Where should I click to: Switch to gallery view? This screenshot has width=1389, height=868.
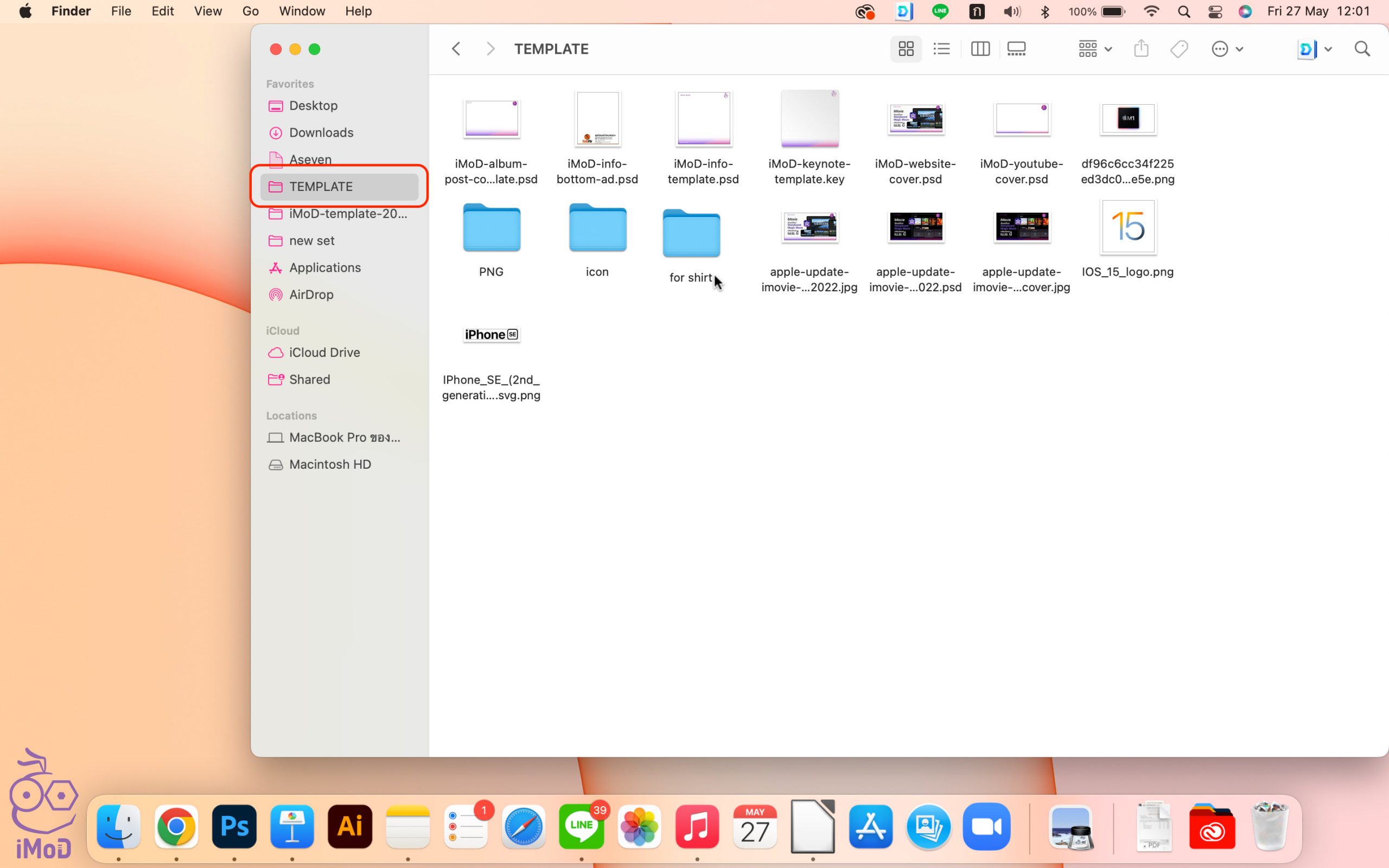click(x=1016, y=49)
